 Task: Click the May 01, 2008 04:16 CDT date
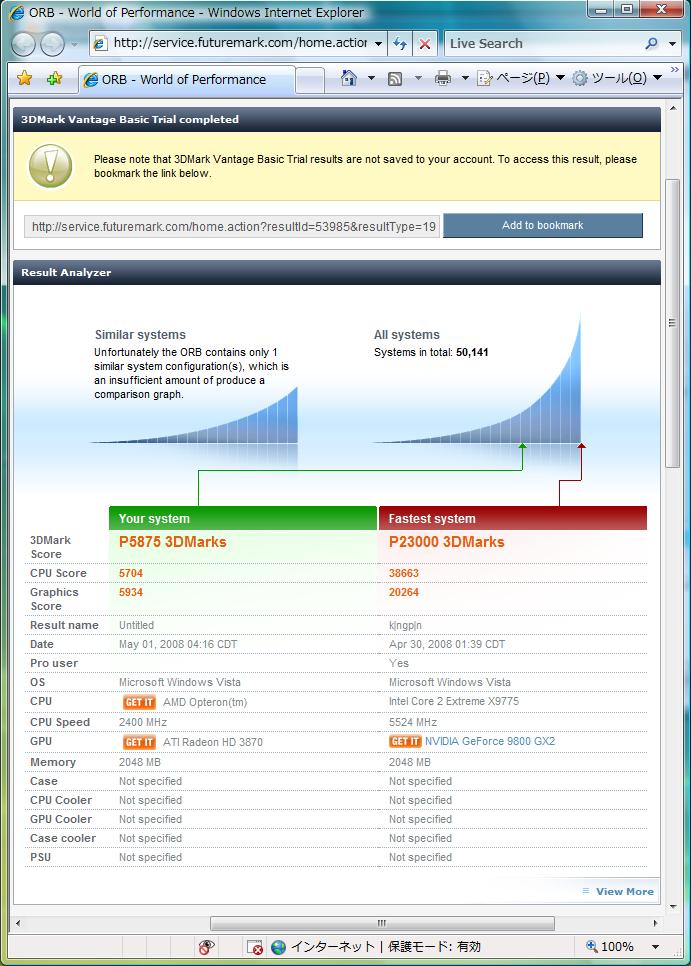coord(178,644)
